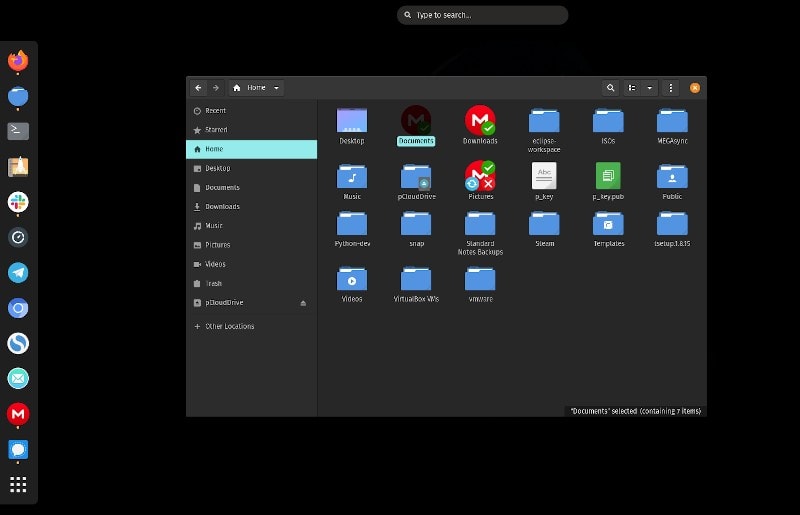Select the Downloads folder with MEGA badge
800x515 pixels.
pos(480,125)
